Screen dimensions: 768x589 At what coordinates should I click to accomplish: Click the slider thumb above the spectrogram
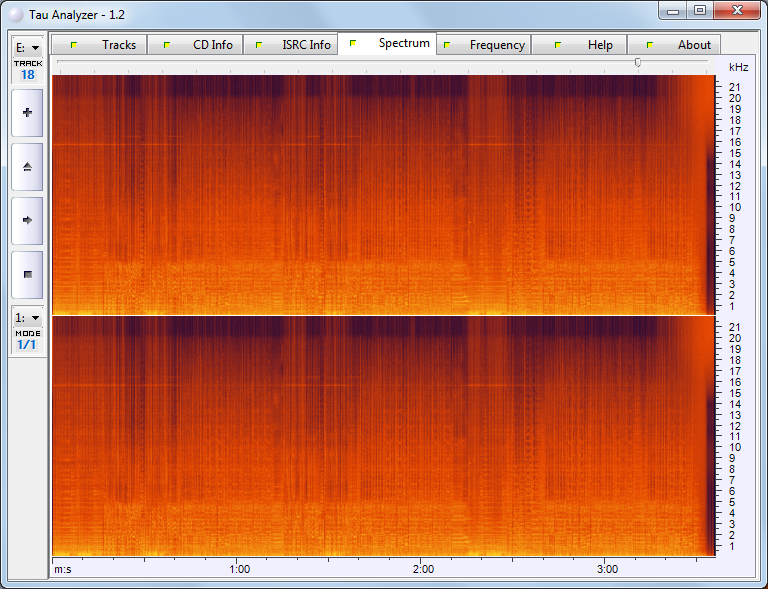pos(638,62)
